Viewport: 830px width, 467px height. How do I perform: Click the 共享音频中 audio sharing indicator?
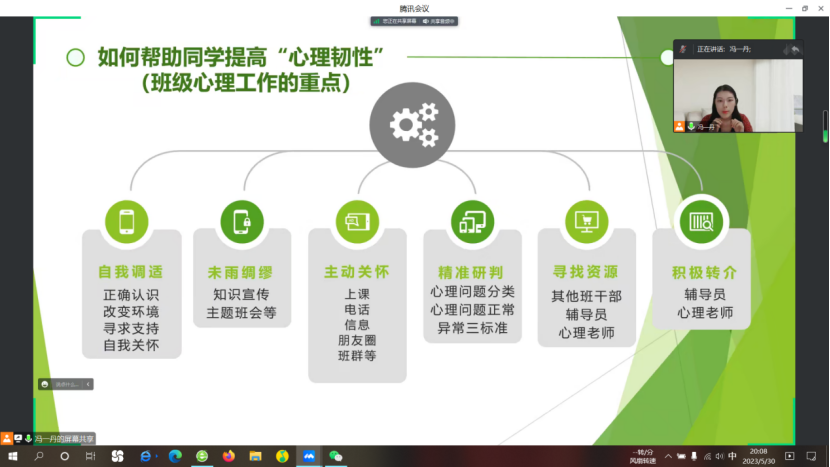tap(438, 21)
